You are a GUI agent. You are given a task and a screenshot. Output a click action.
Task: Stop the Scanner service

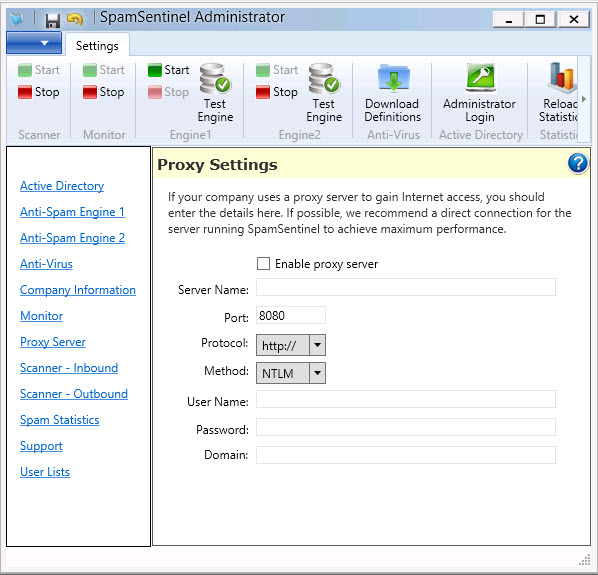pyautogui.click(x=39, y=92)
